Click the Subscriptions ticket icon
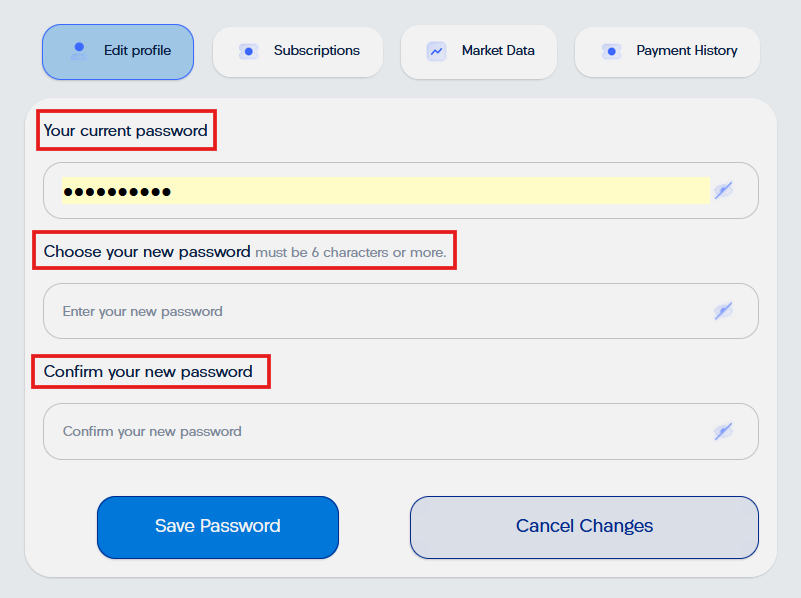Screen dimensions: 801x598 [248, 52]
